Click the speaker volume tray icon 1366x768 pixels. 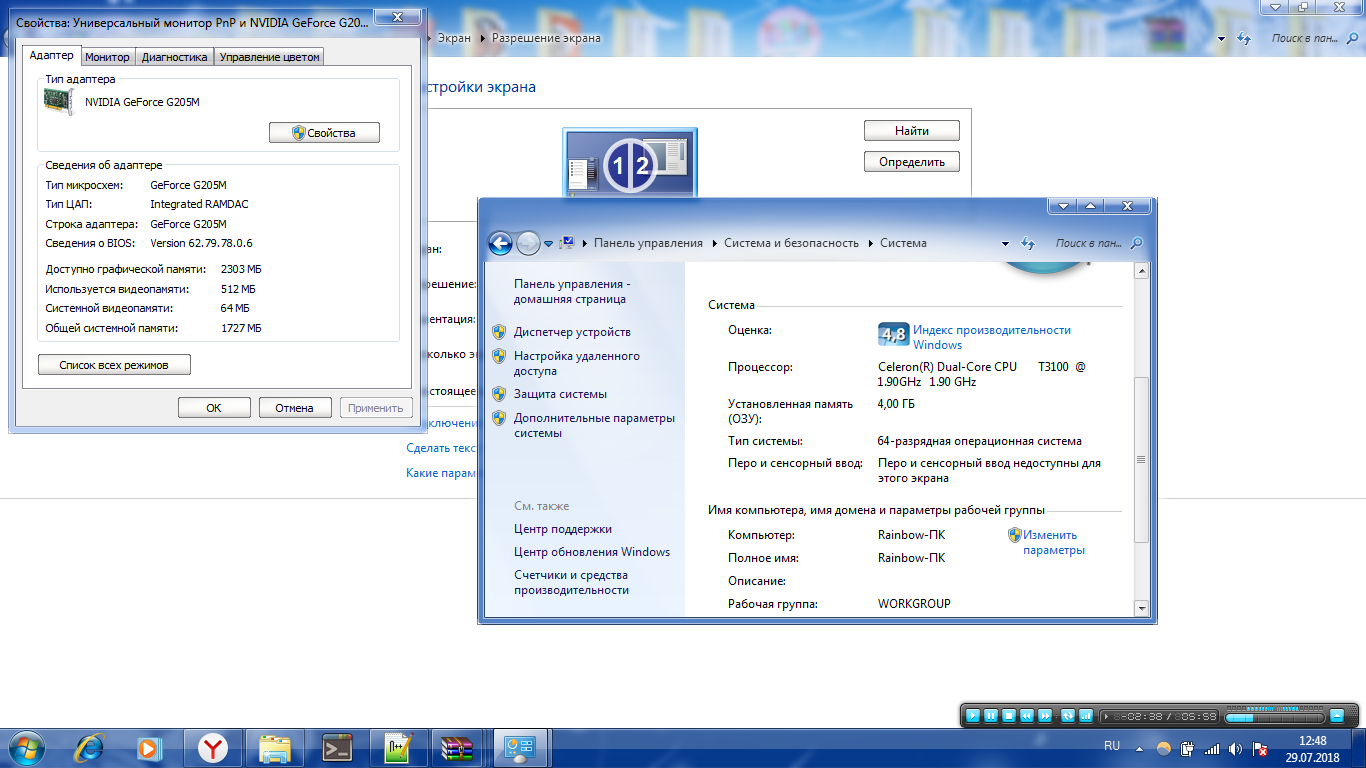(1236, 748)
